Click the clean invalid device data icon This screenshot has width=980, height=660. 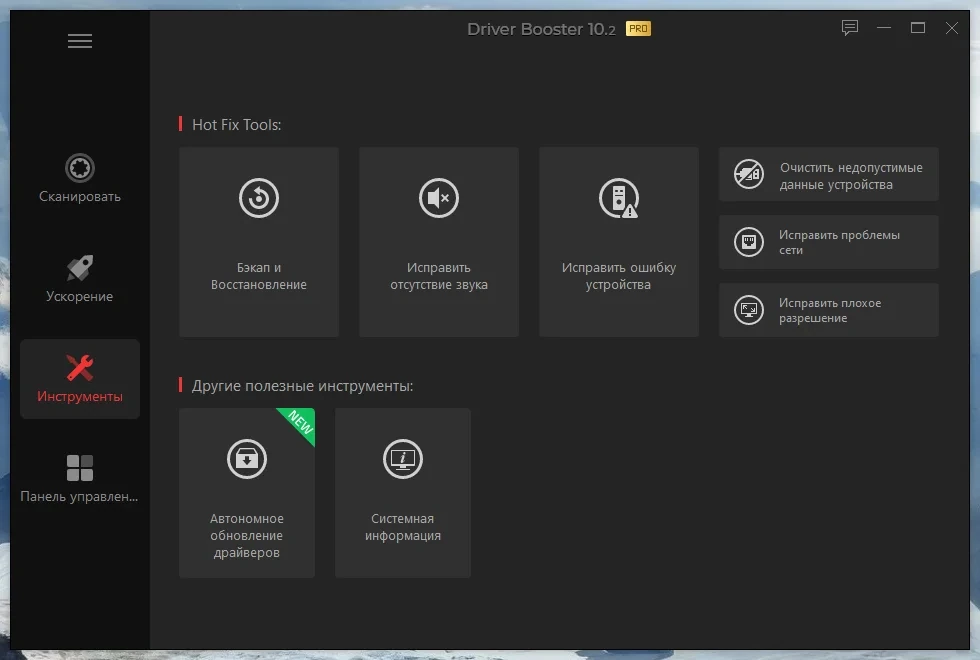click(749, 174)
